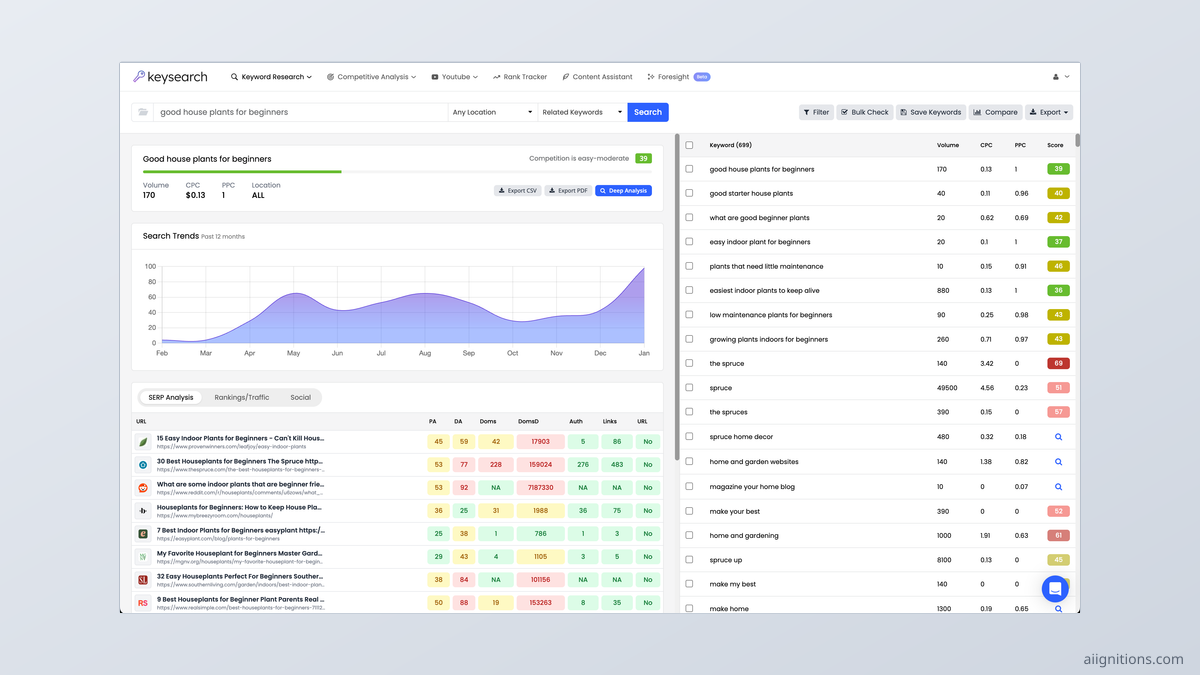Viewport: 1200px width, 675px height.
Task: Click the Master Gardener favicon in SERP results
Action: pyautogui.click(x=143, y=557)
